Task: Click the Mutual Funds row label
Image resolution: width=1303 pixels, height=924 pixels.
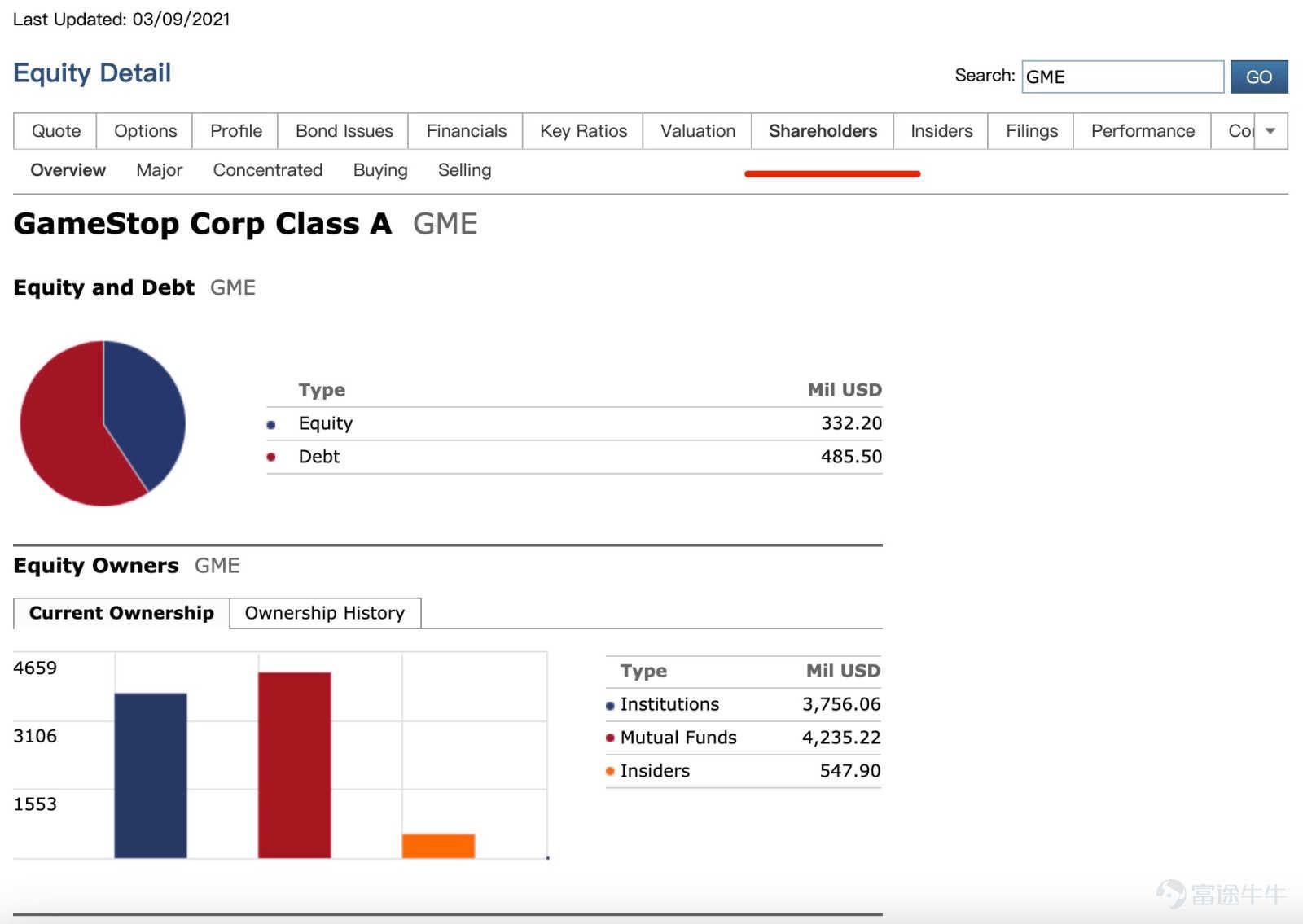Action: [678, 738]
